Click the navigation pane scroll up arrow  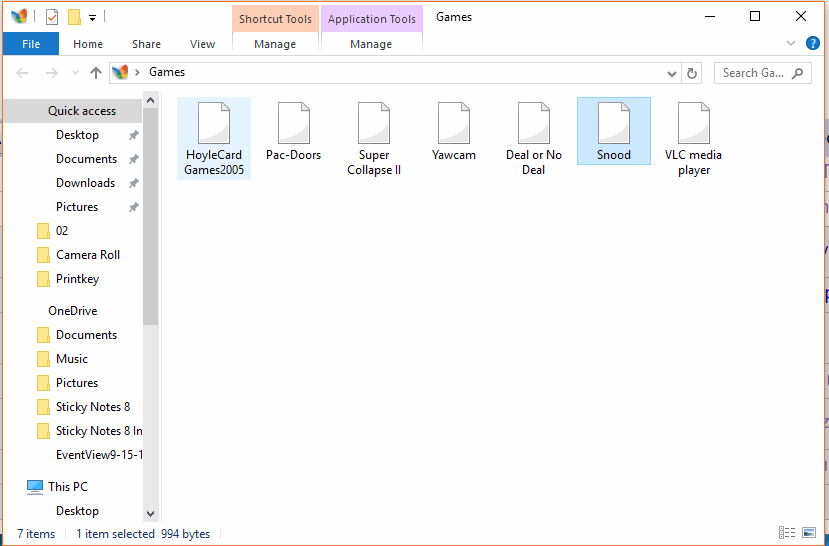151,100
